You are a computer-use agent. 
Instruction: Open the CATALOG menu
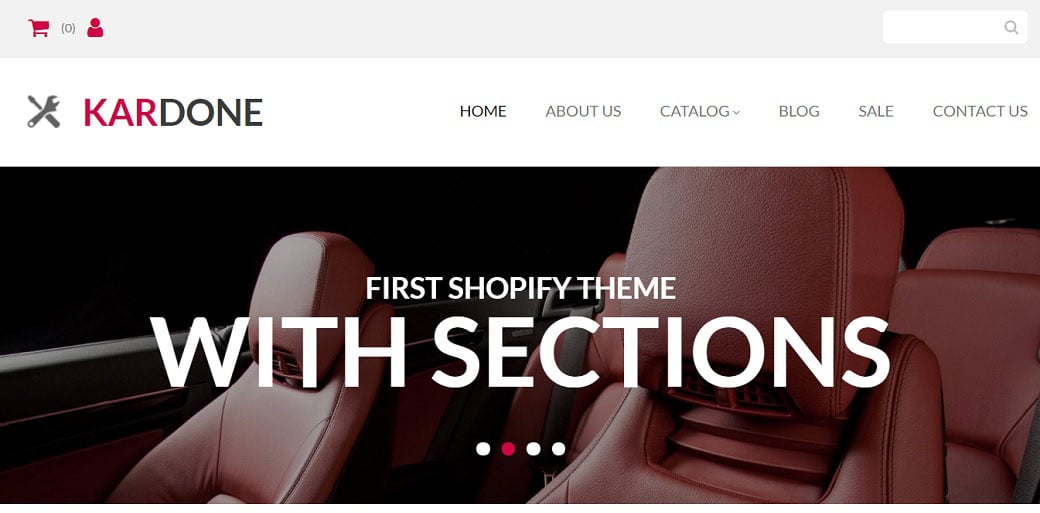point(694,111)
